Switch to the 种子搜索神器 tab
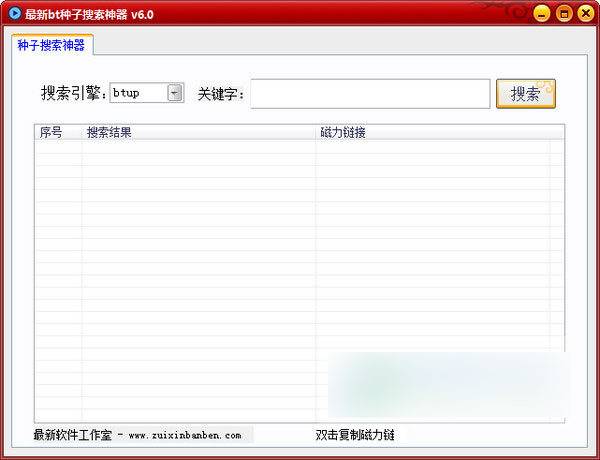The image size is (600, 460). (x=52, y=45)
